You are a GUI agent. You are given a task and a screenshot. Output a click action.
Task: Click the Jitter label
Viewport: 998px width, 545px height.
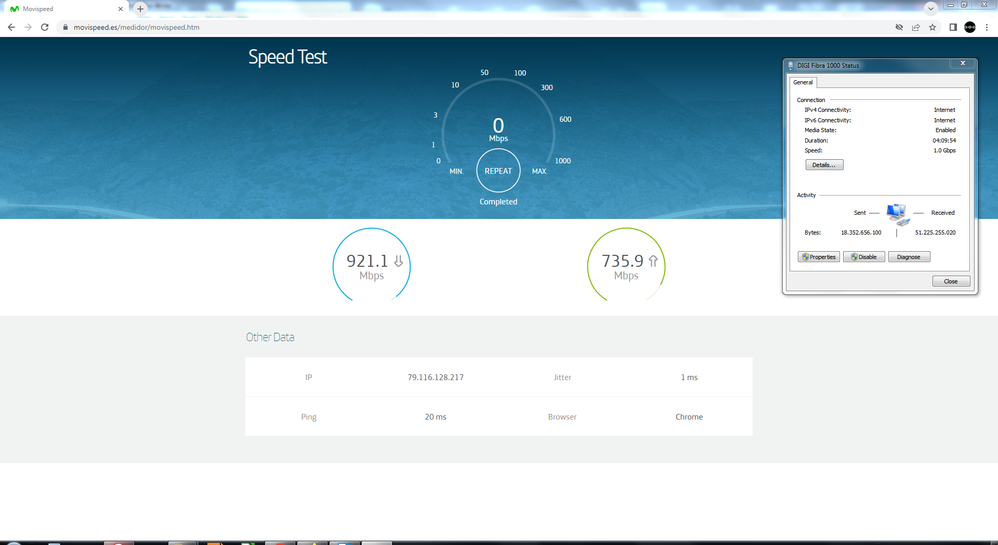562,378
